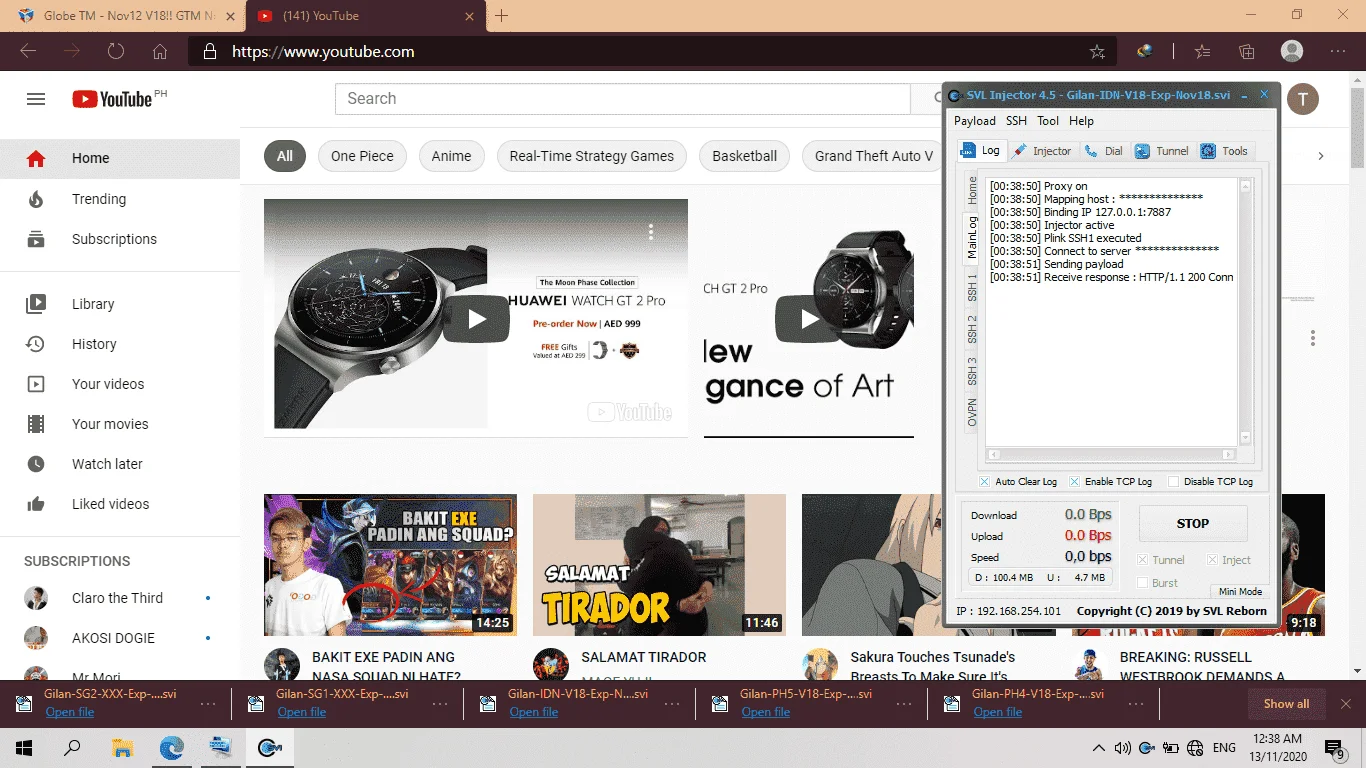Open SVL Injector taskbar icon

[270, 747]
